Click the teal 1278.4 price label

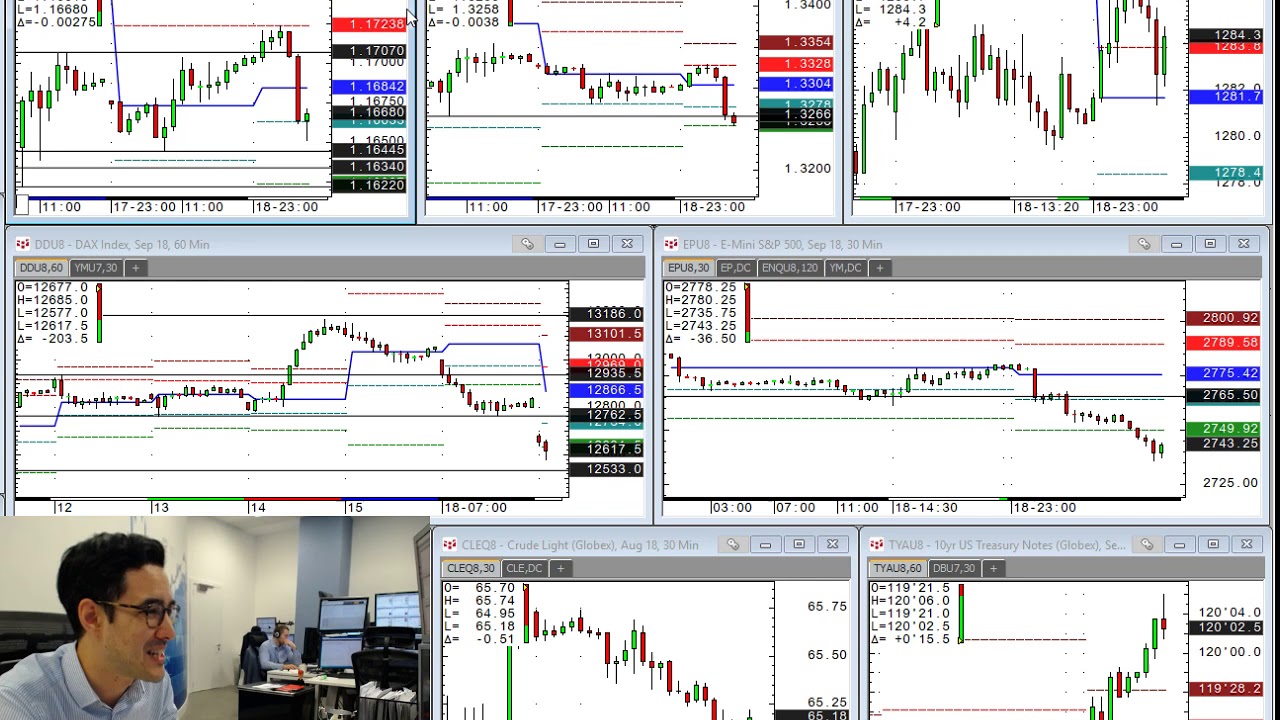pyautogui.click(x=1227, y=173)
